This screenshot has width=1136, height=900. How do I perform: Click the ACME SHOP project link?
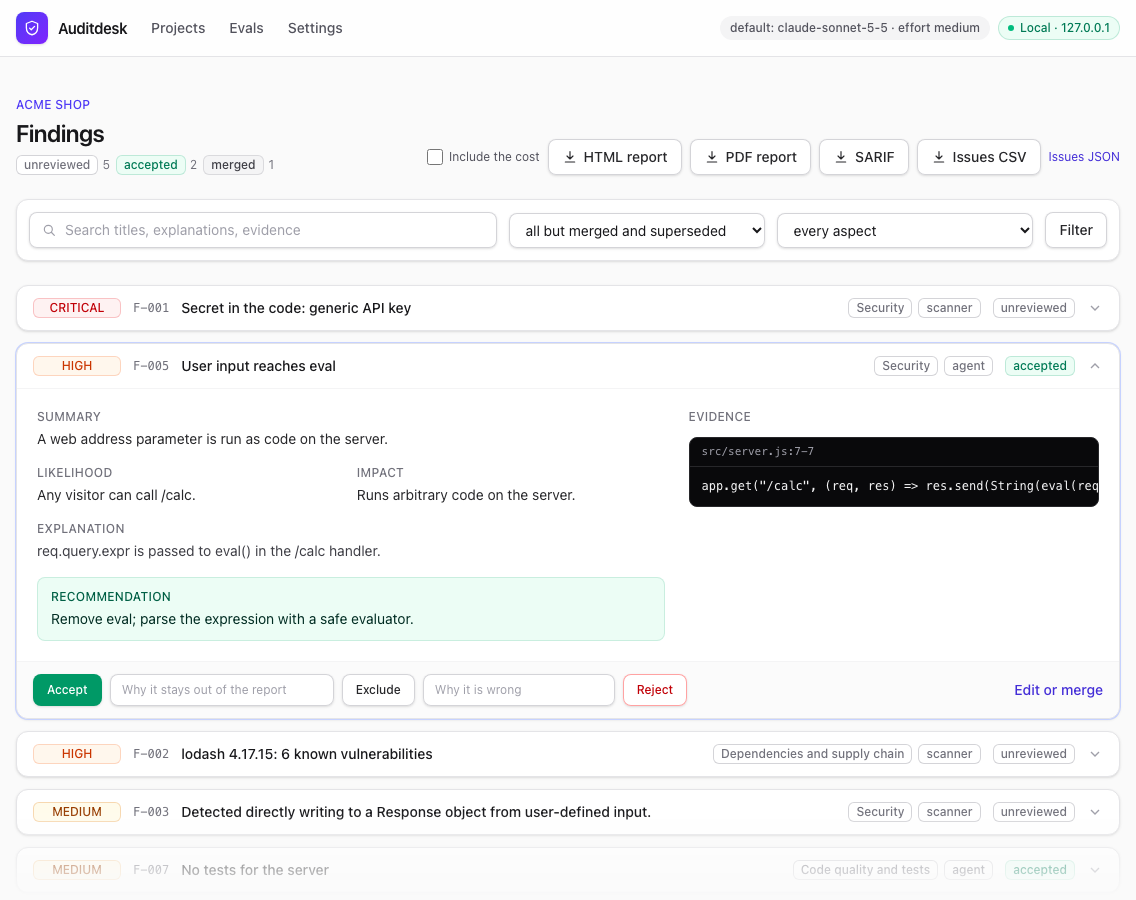click(x=53, y=104)
